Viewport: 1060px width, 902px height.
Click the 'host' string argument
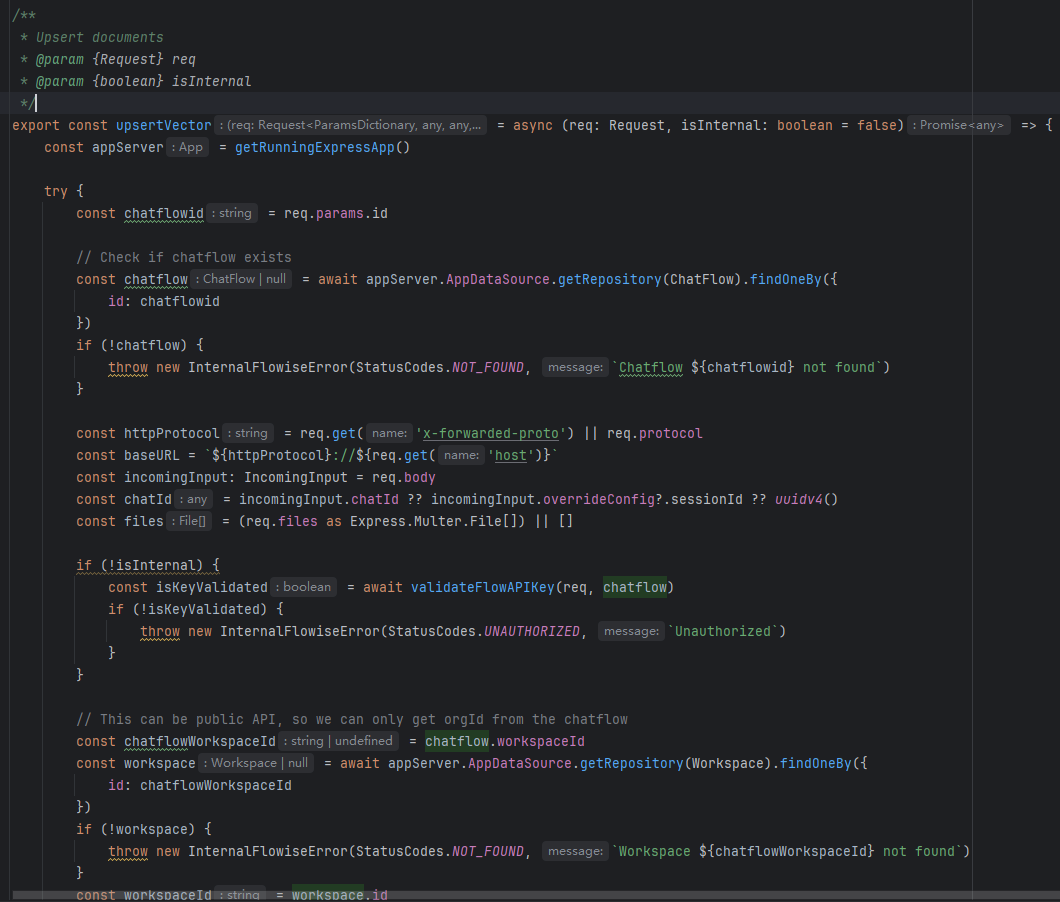510,455
